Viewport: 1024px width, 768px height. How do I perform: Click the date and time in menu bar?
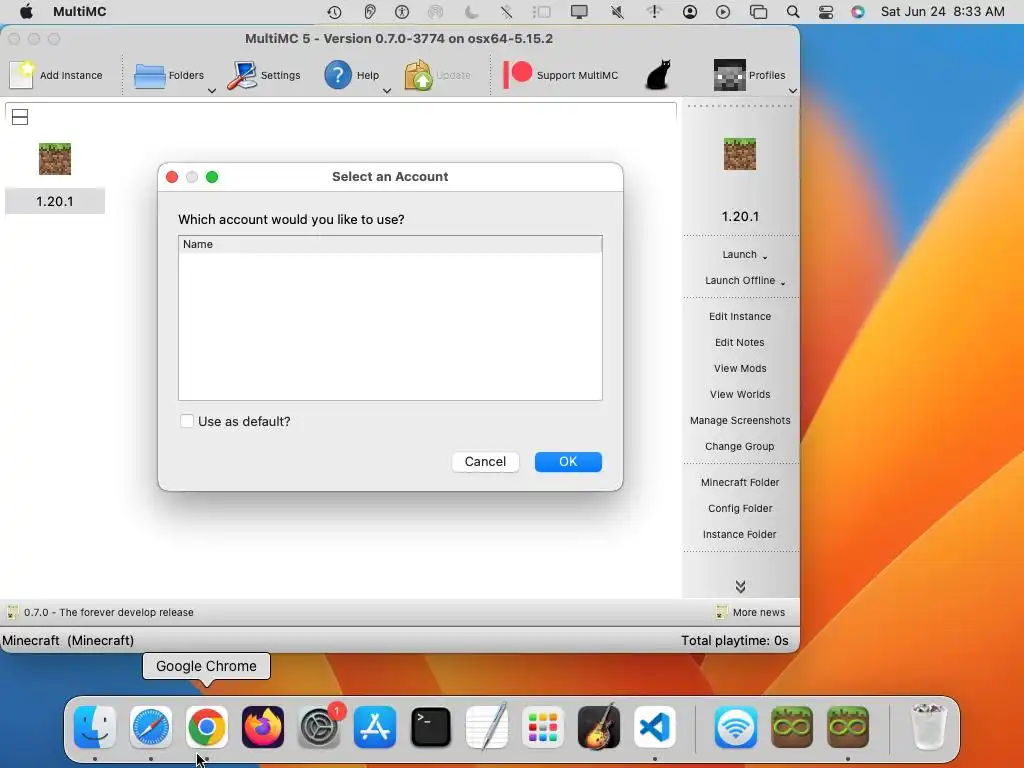click(942, 12)
